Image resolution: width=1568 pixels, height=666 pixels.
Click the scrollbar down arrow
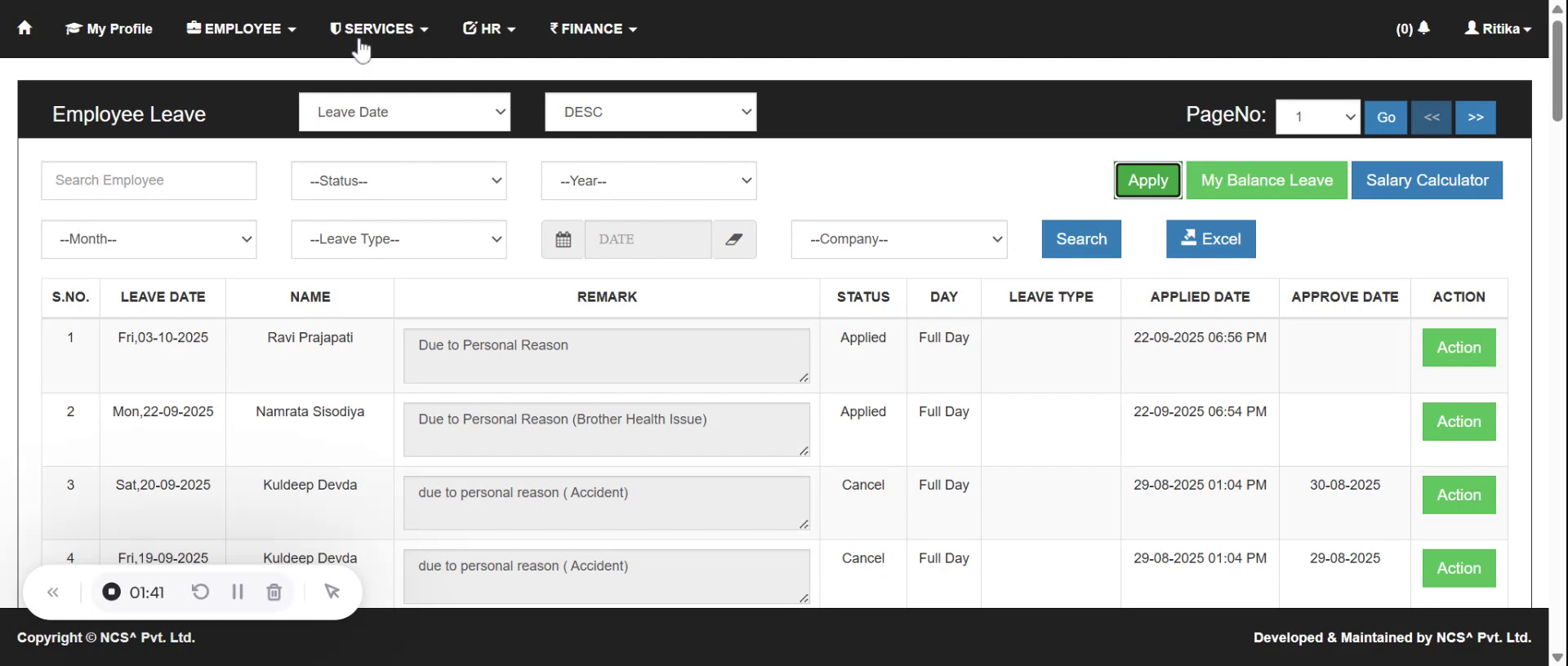click(1558, 657)
